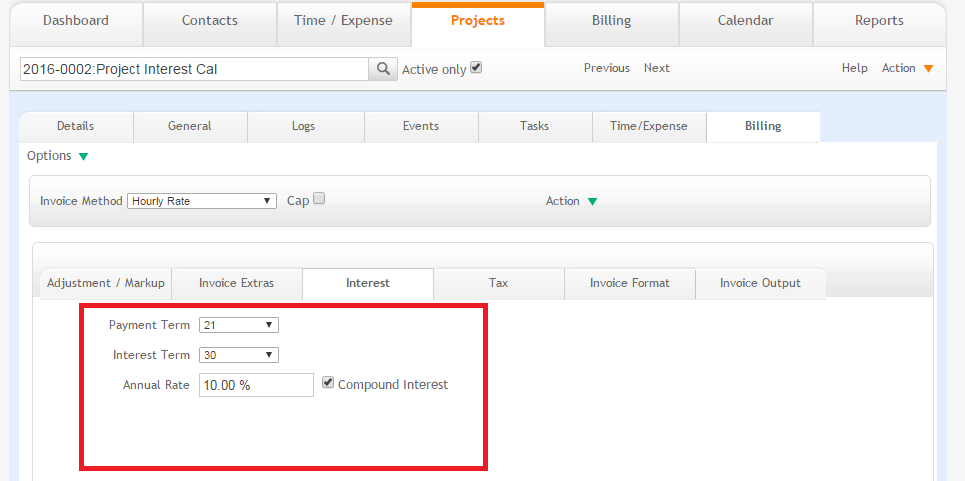
Task: Open the Reports tab
Action: (x=879, y=21)
